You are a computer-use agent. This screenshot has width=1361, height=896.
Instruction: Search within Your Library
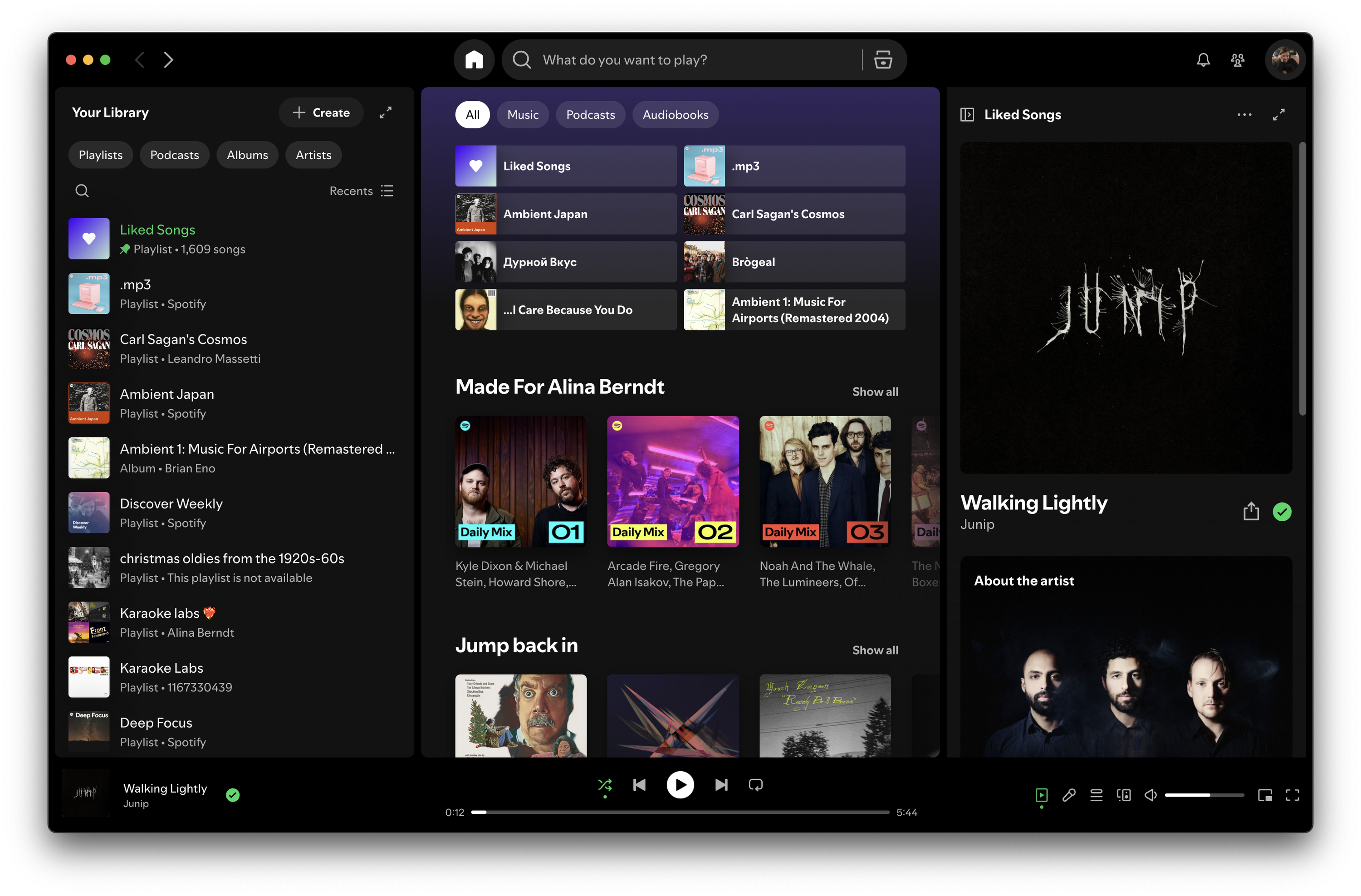(x=82, y=191)
